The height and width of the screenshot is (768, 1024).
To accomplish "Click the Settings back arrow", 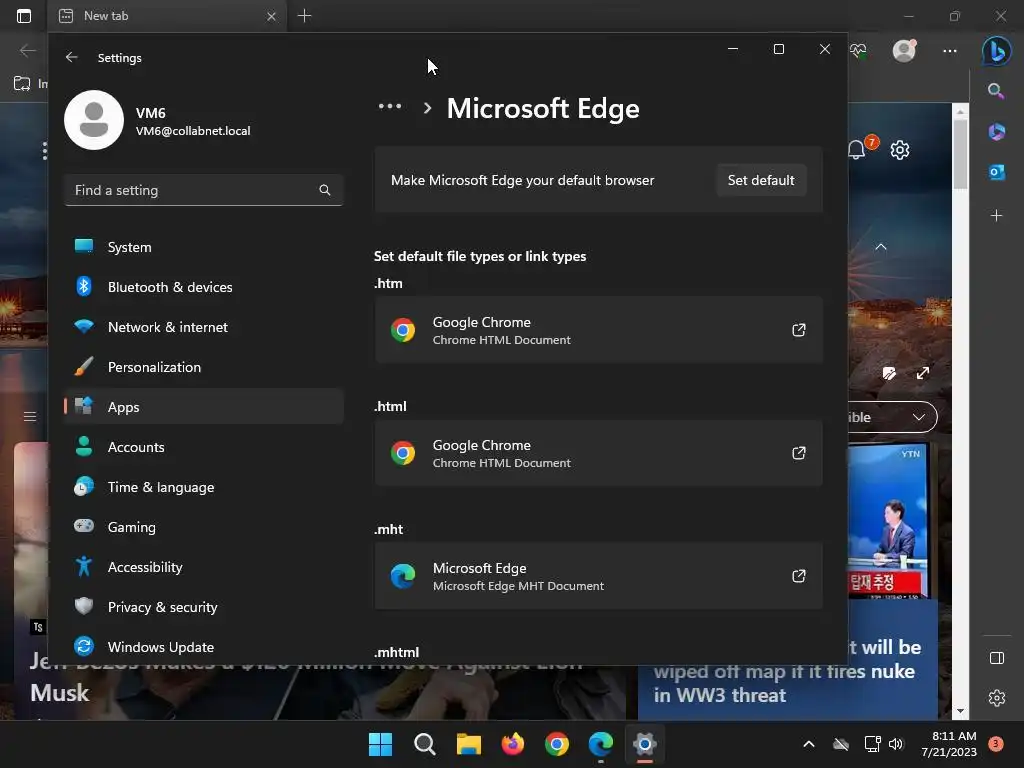I will click(71, 57).
